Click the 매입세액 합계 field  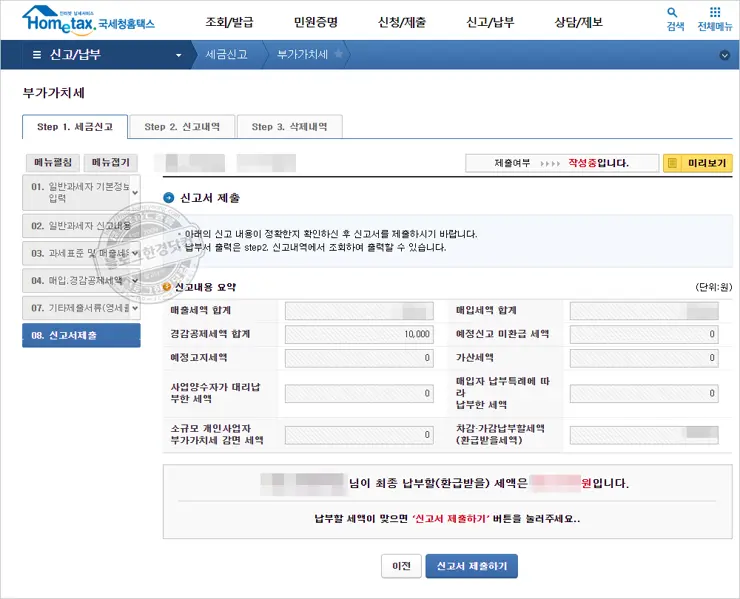click(x=644, y=311)
